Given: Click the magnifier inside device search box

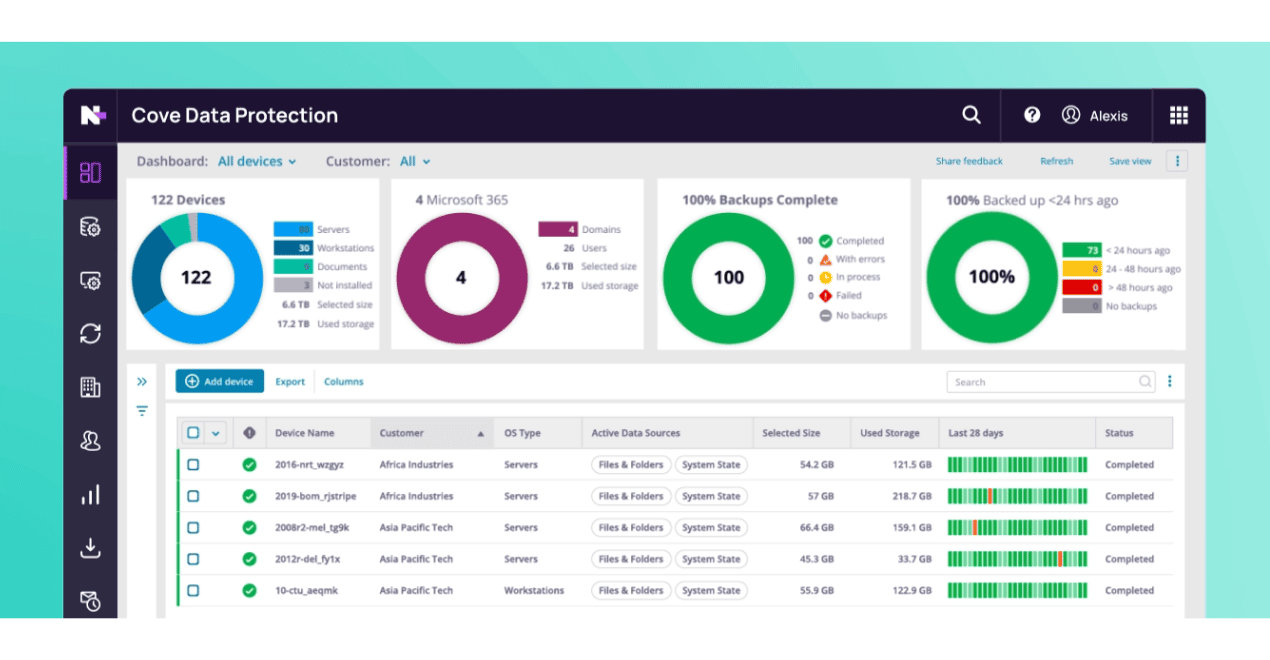Looking at the screenshot, I should pos(1145,381).
